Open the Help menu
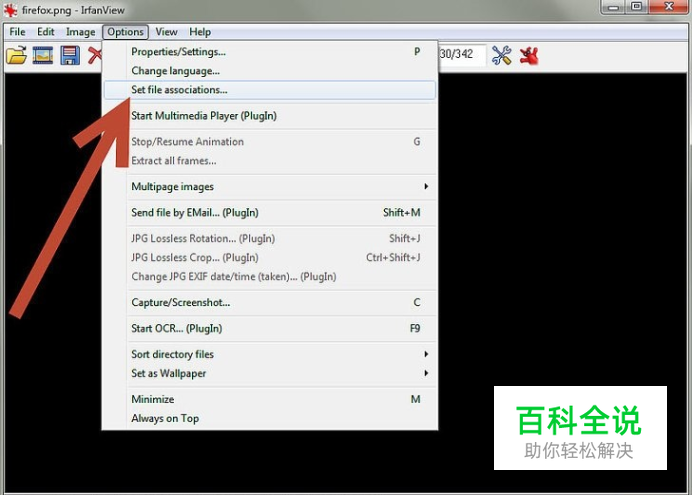The height and width of the screenshot is (495, 692). click(x=200, y=32)
